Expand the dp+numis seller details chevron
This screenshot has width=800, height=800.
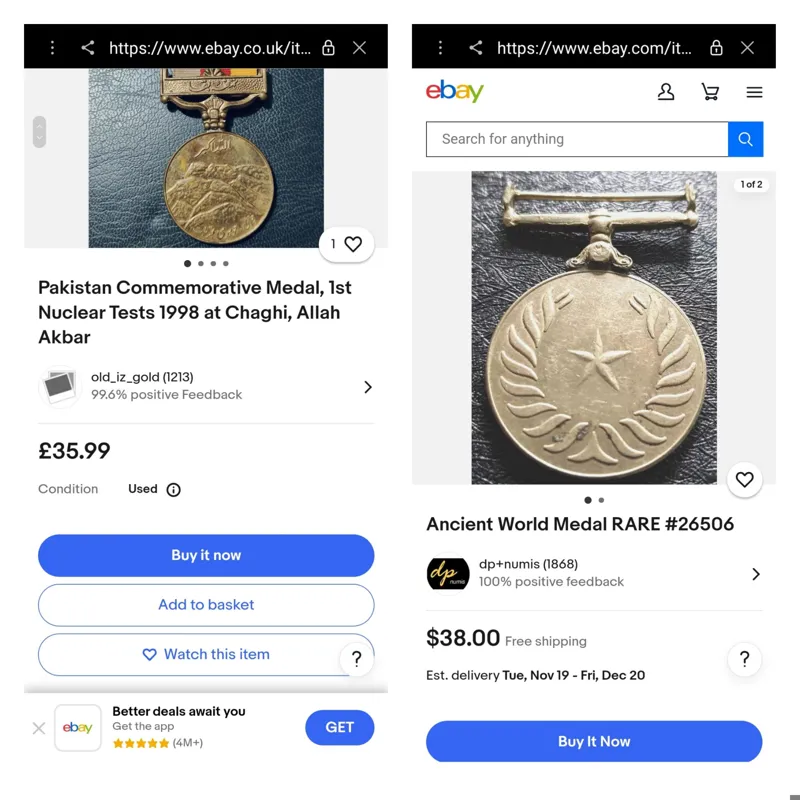click(x=756, y=574)
